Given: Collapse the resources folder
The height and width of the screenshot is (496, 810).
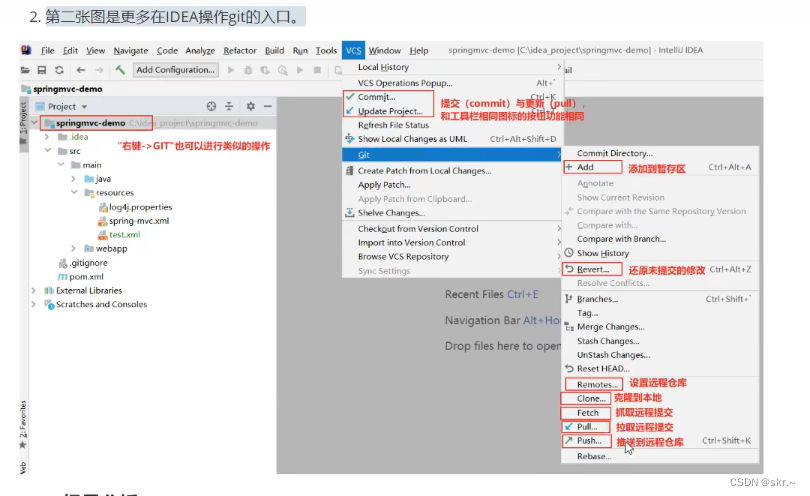Looking at the screenshot, I should (x=74, y=193).
